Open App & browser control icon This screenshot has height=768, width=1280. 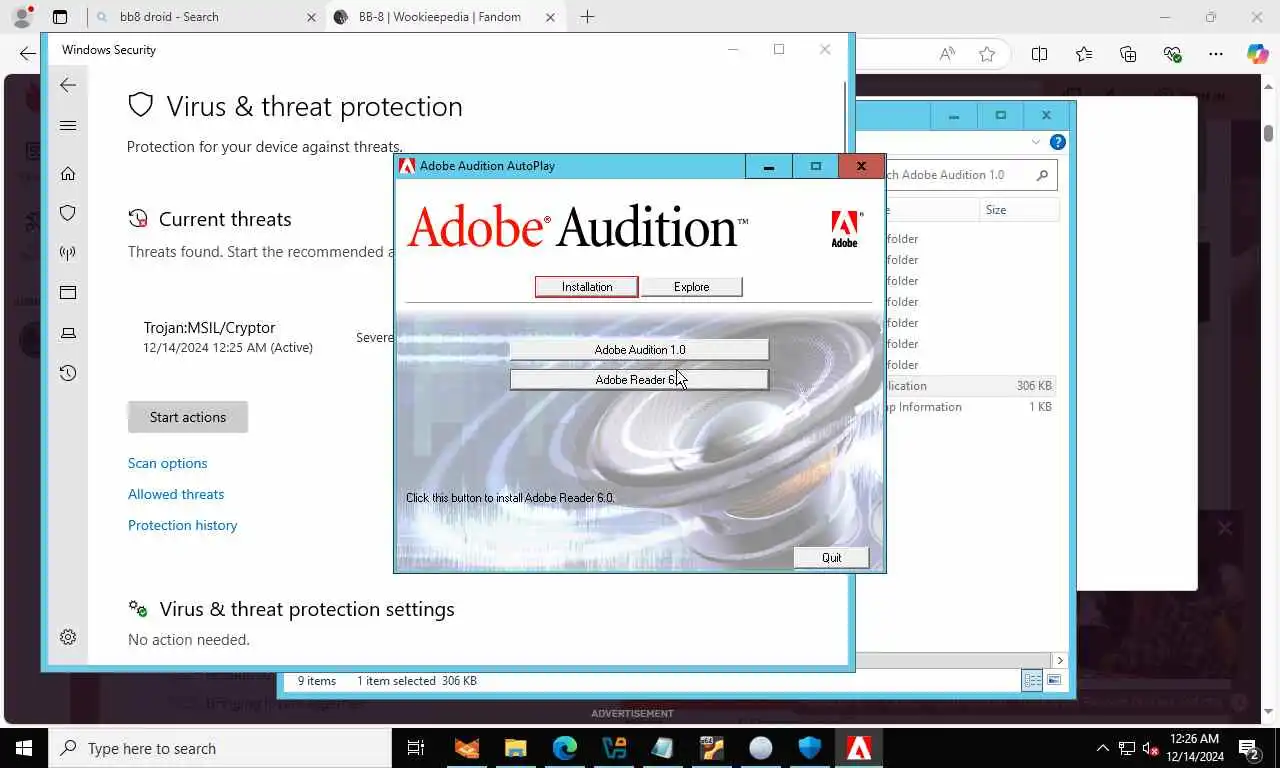[x=68, y=293]
